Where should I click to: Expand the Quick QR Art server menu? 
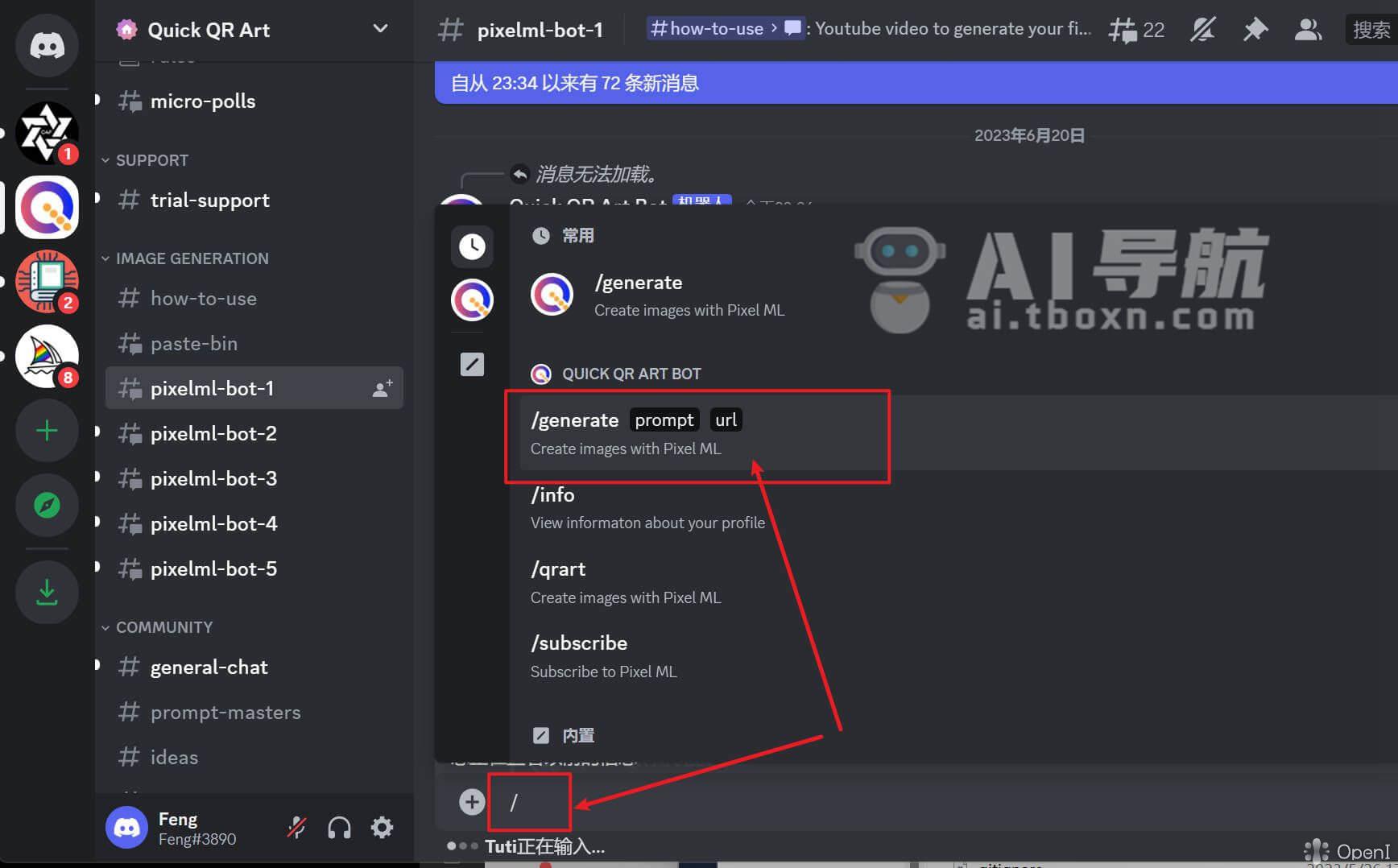pyautogui.click(x=380, y=30)
